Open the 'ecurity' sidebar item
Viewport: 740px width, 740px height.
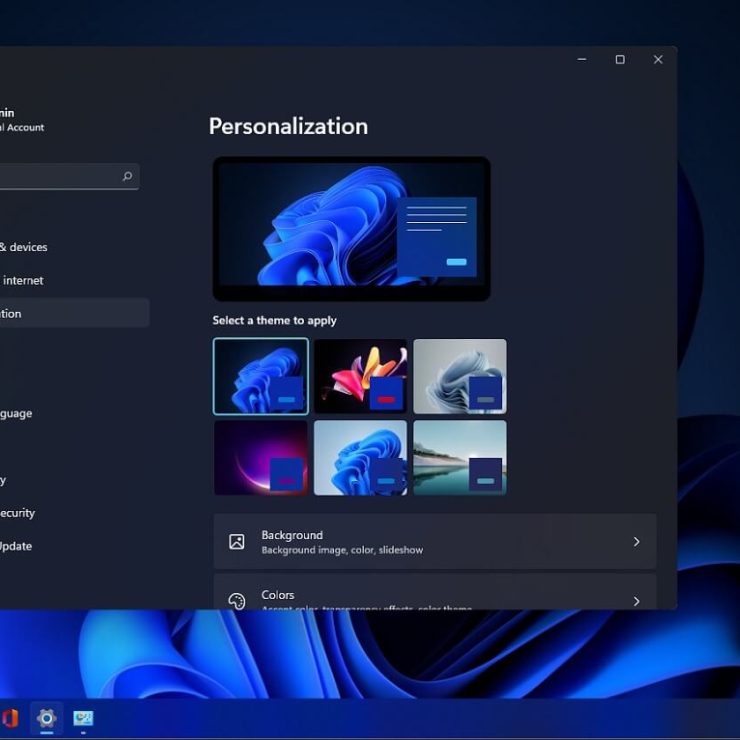tap(17, 513)
